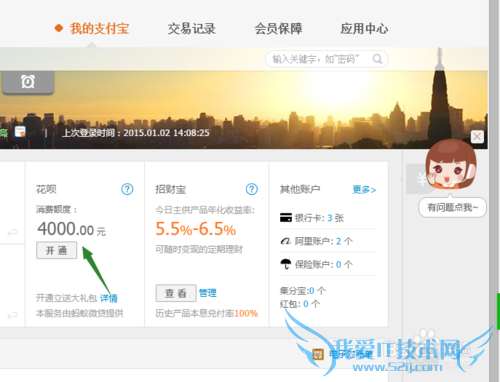Viewport: 500px width, 382px height.
Task: Click 历史产品本息兑付率100% text
Action: tap(207, 313)
